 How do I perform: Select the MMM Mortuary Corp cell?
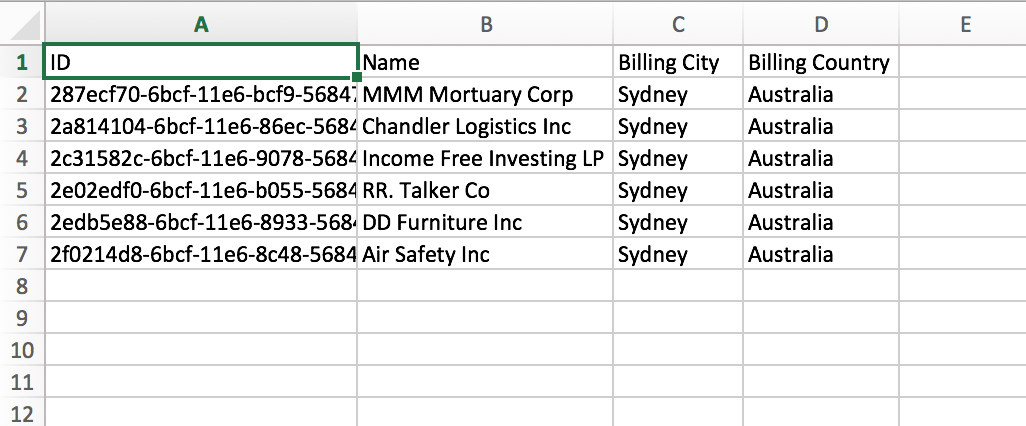(x=486, y=95)
